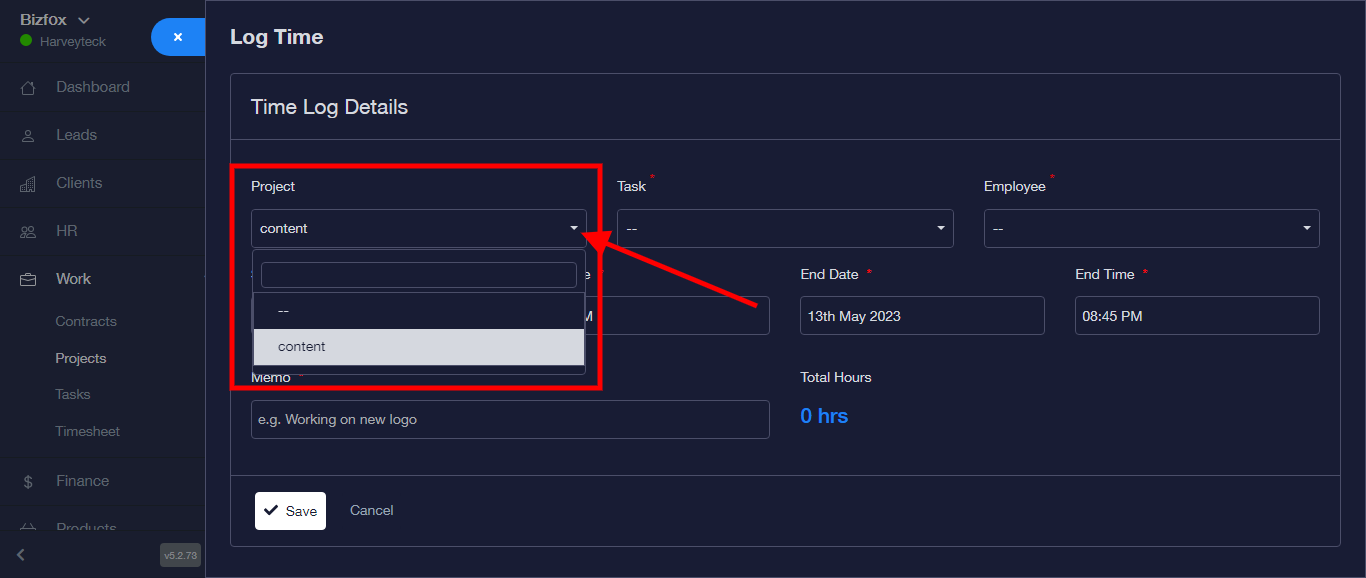This screenshot has height=578, width=1366.
Task: Click the Clients building icon
Action: point(28,184)
